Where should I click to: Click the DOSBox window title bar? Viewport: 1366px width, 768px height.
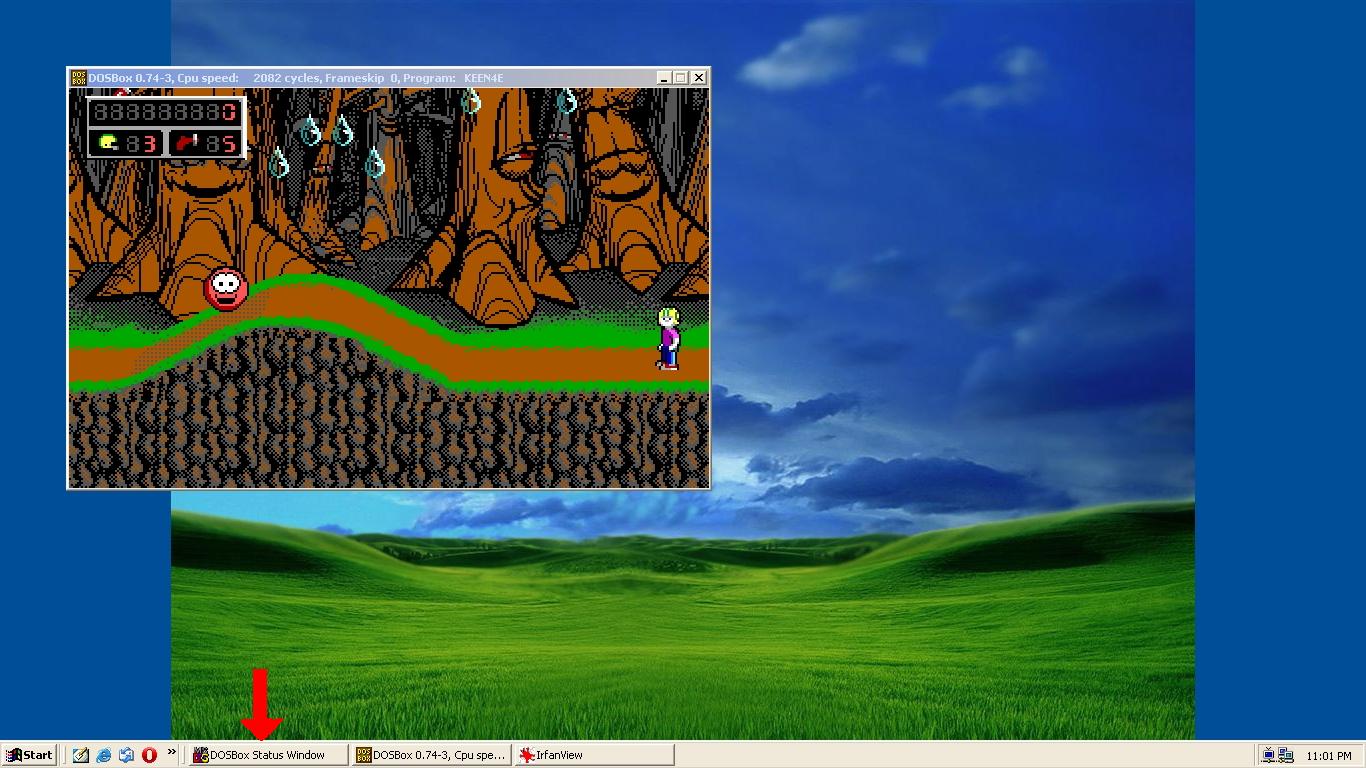click(x=388, y=78)
